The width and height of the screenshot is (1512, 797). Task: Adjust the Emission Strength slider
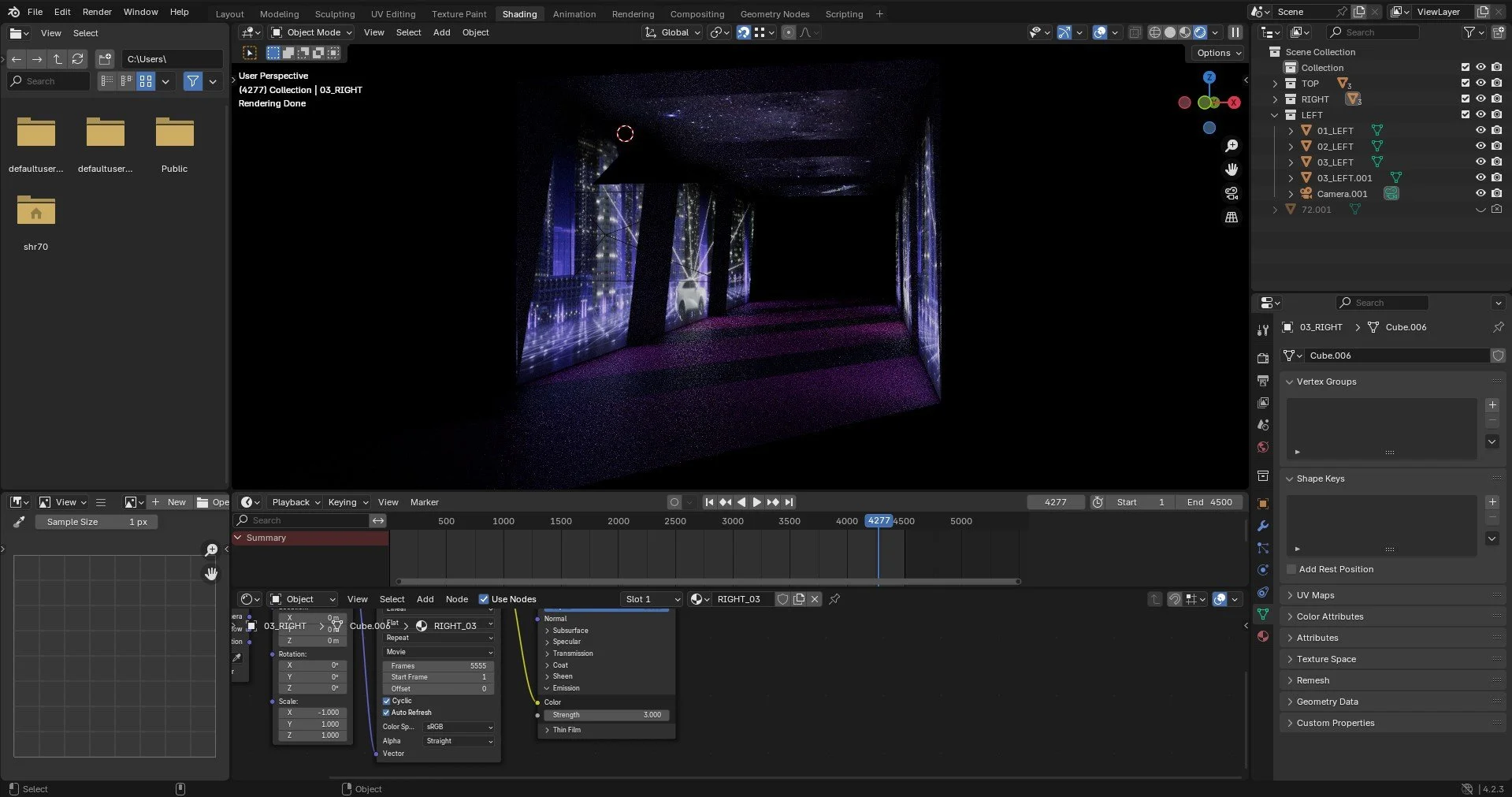pyautogui.click(x=605, y=715)
